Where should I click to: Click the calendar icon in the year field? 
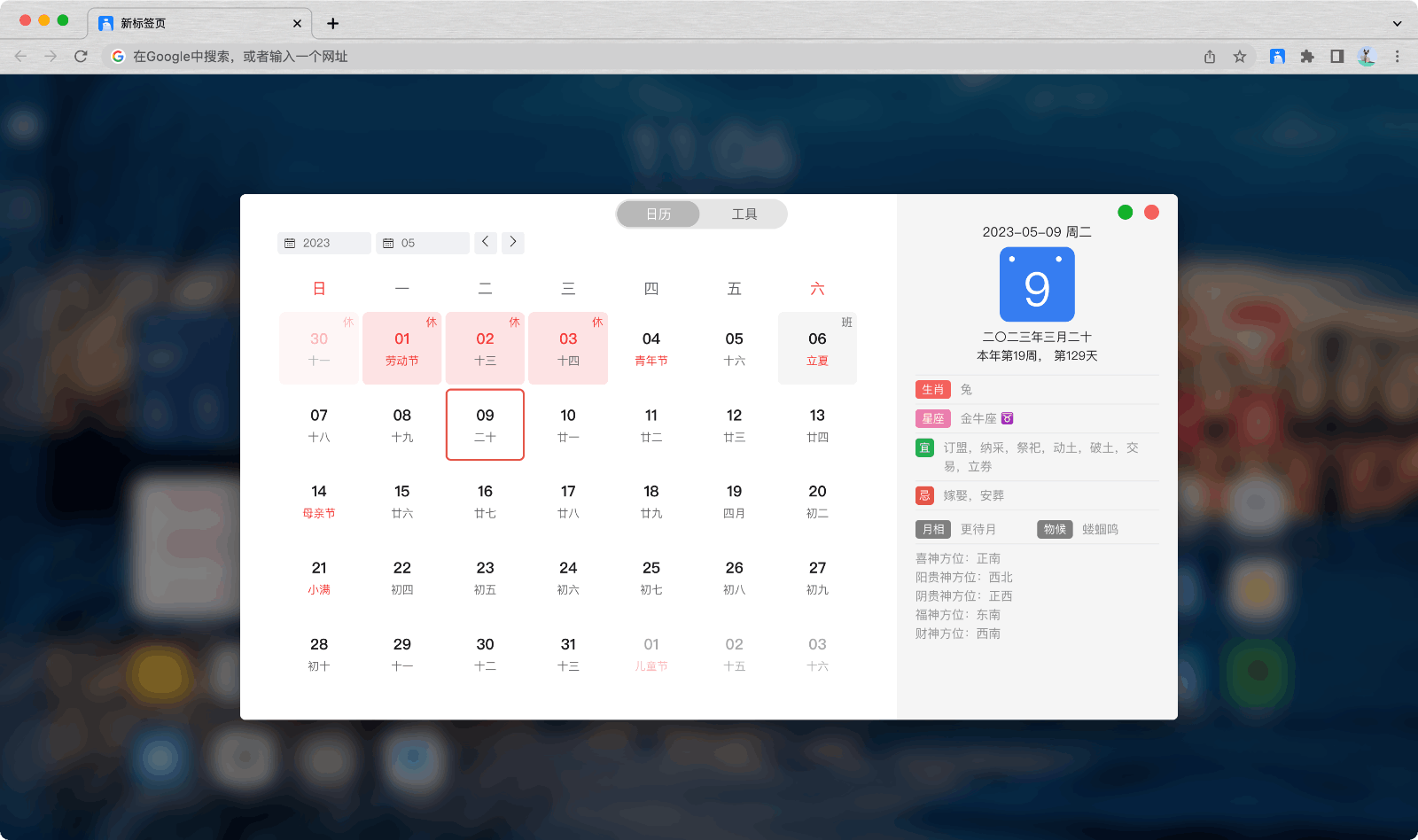[x=290, y=243]
